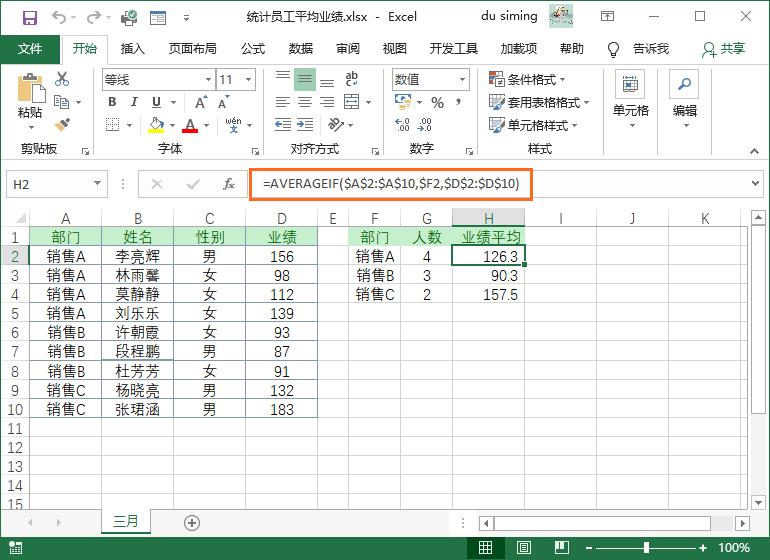Expand the Name Box dropdown
The image size is (770, 560).
[97, 184]
